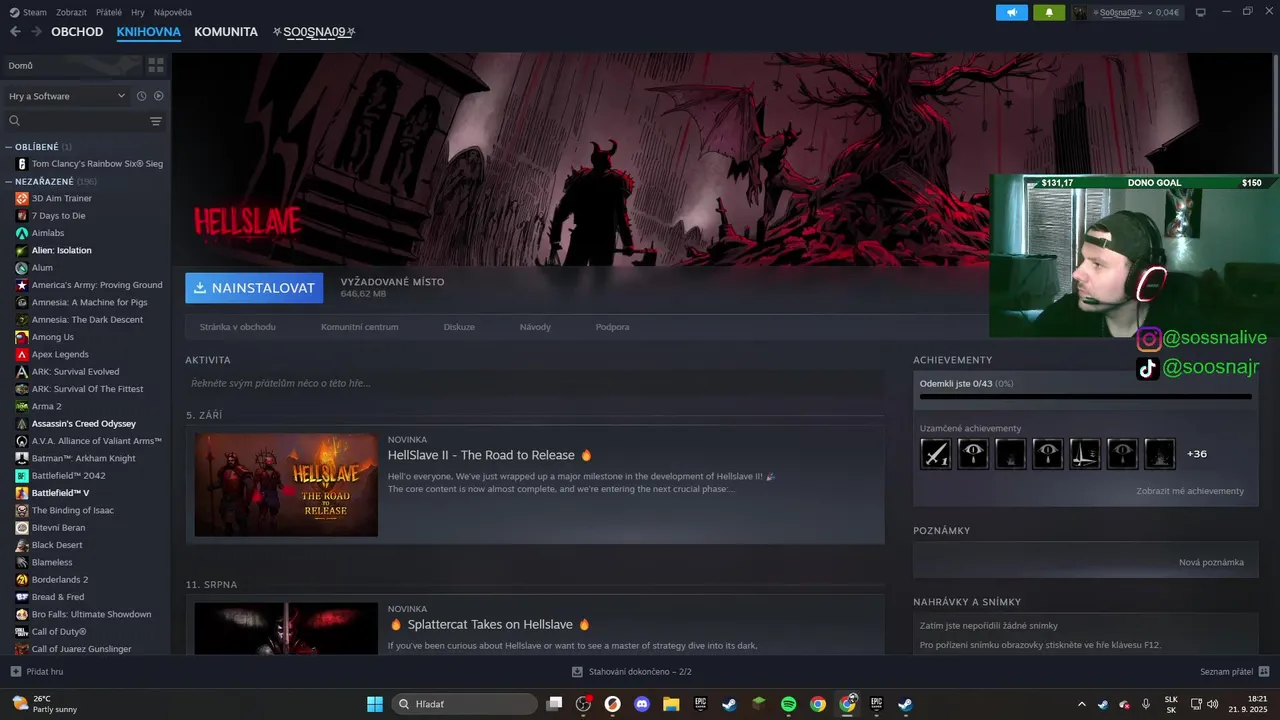The width and height of the screenshot is (1280, 720).
Task: Open the Podpora link
Action: point(613,327)
